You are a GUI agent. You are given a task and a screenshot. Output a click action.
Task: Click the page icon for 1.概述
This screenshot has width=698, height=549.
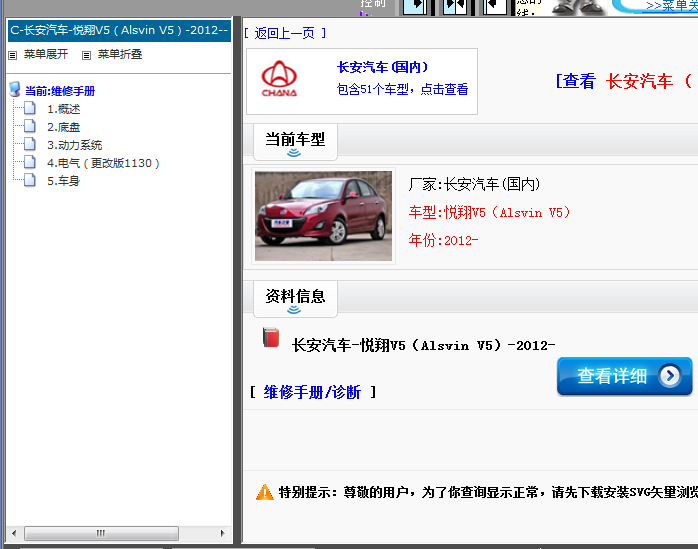29,108
